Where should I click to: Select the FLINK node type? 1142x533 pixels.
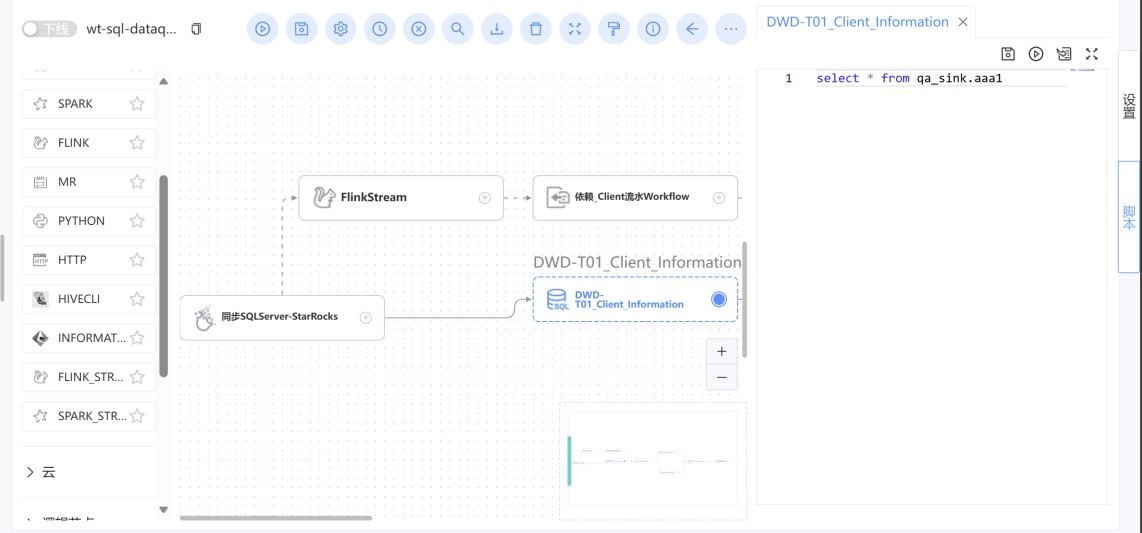[x=89, y=143]
